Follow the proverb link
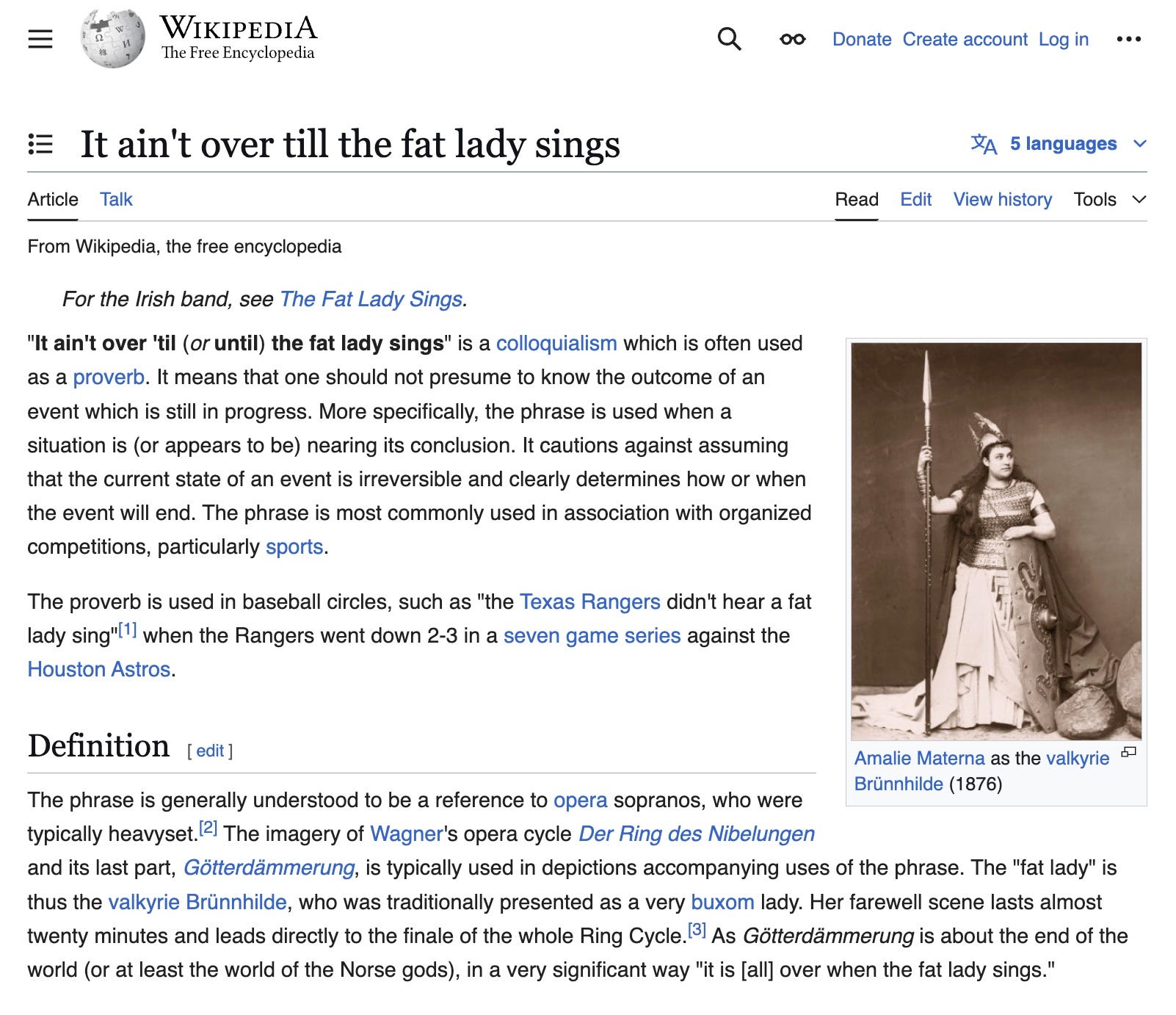Image resolution: width=1176 pixels, height=1015 pixels. pyautogui.click(x=109, y=377)
